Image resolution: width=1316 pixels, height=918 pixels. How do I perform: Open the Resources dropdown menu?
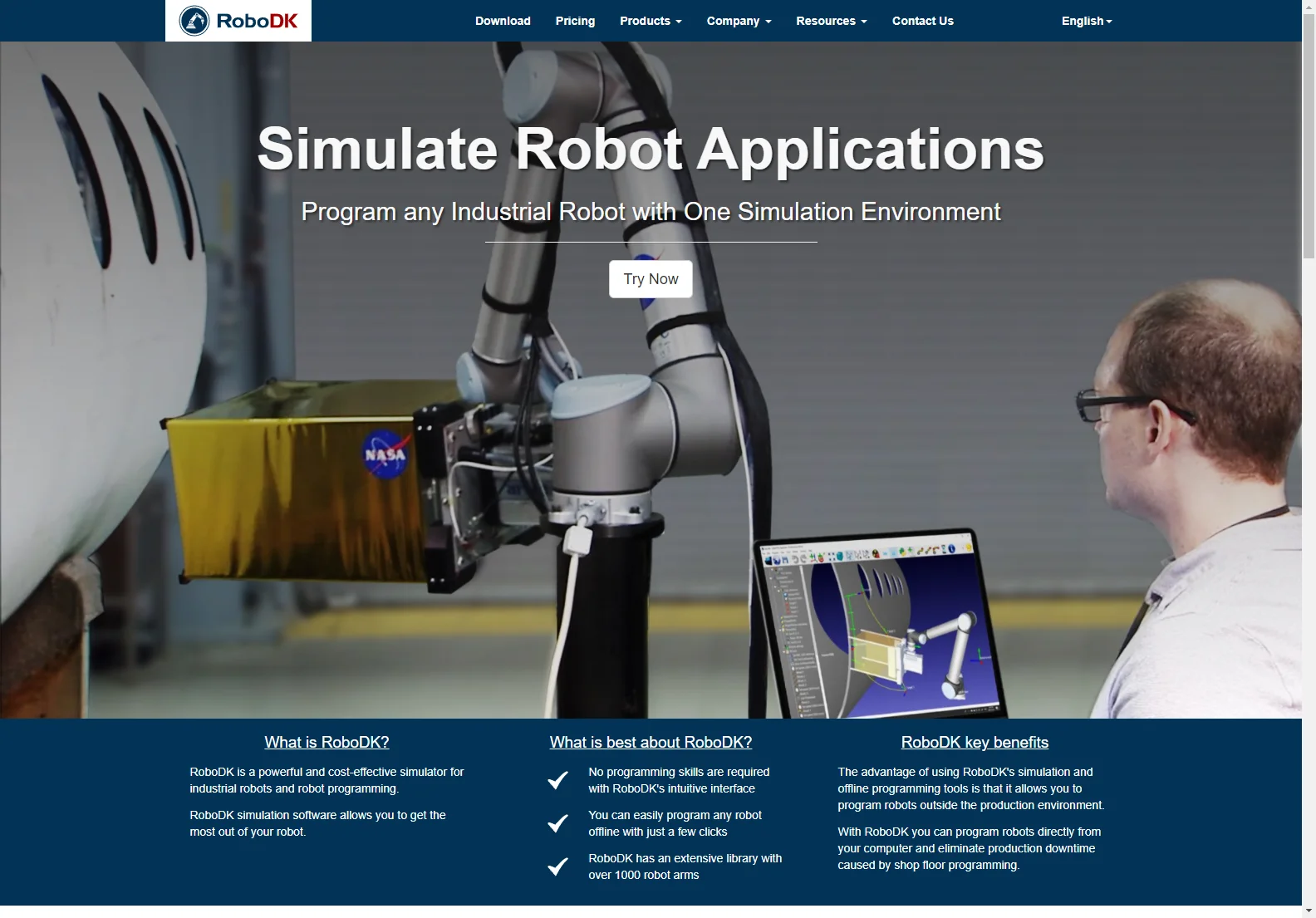pos(831,21)
